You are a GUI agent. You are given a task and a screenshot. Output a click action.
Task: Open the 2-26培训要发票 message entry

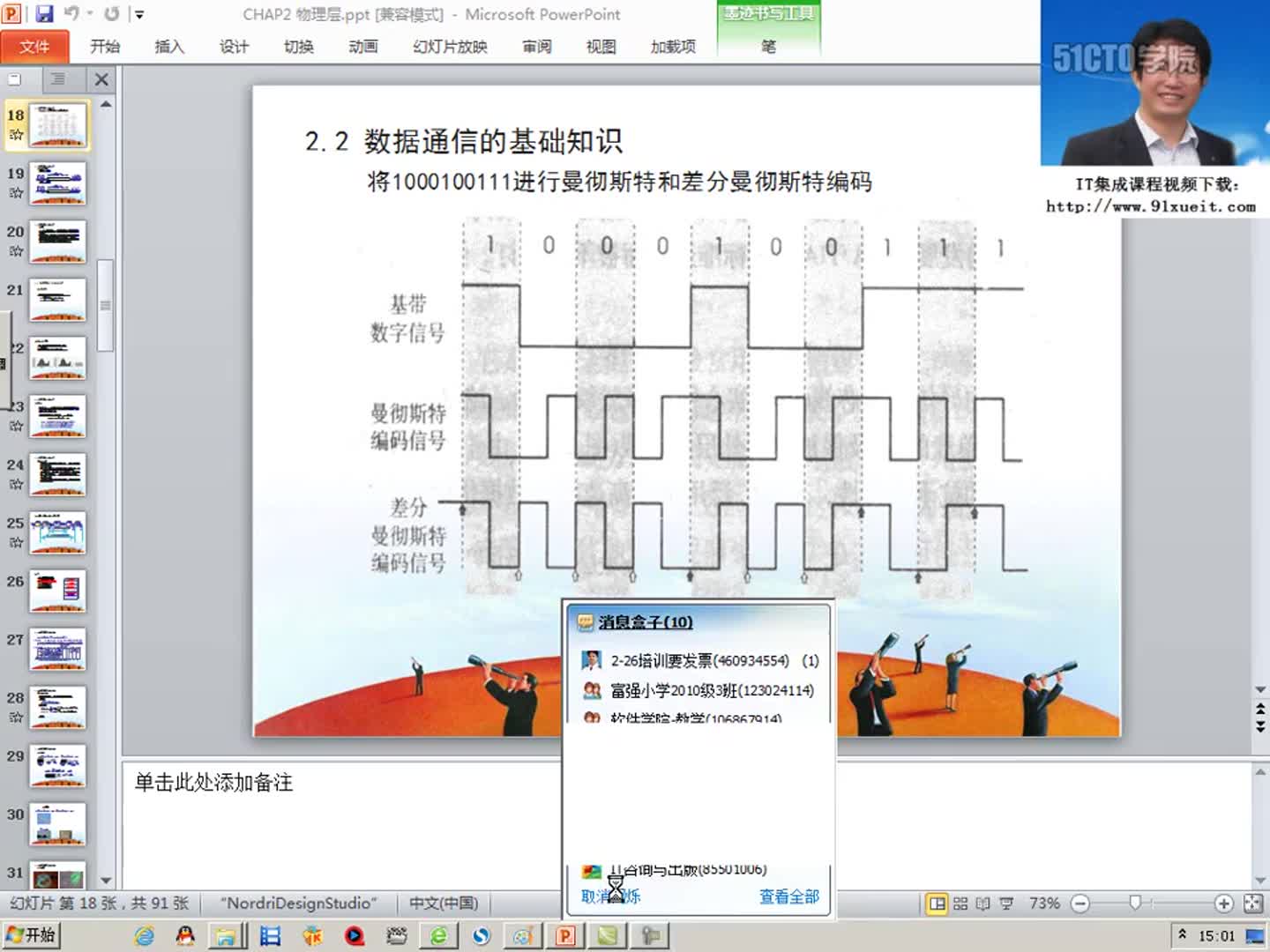click(x=700, y=660)
